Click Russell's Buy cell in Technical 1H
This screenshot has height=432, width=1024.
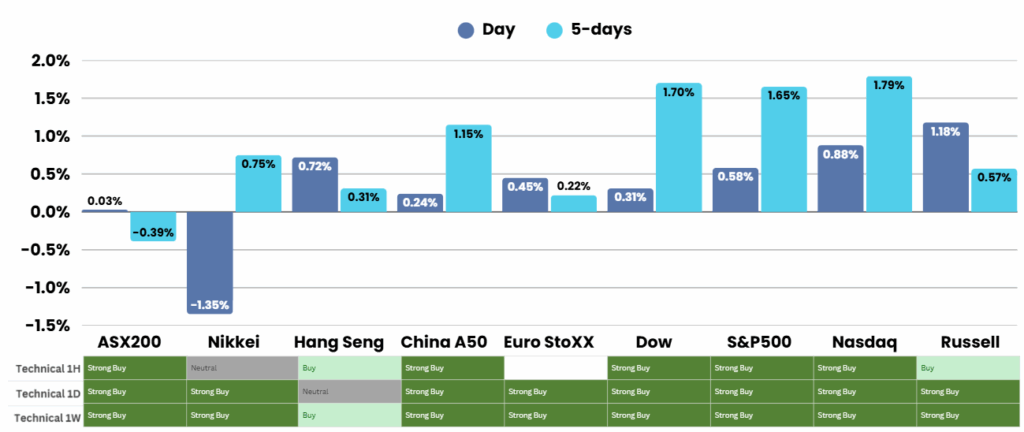coord(967,368)
